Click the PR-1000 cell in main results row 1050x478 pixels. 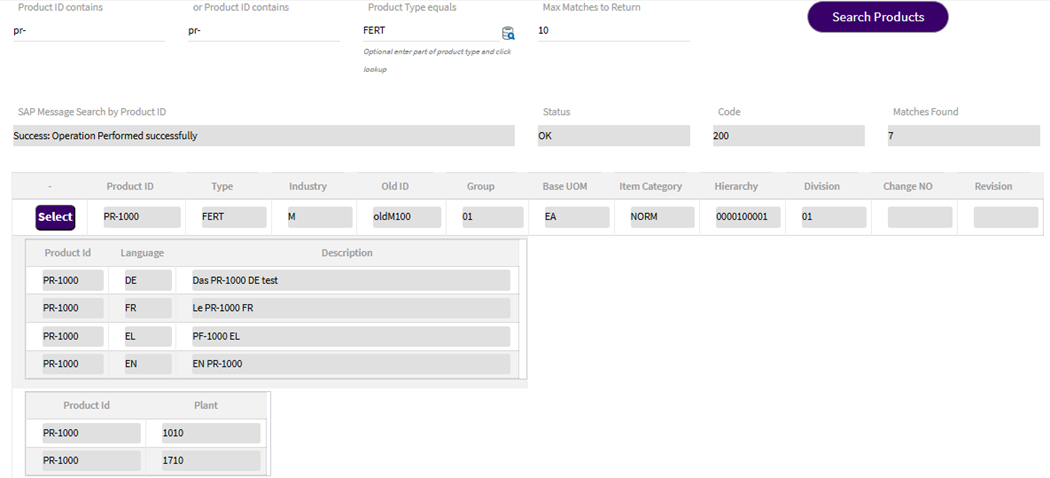(141, 218)
